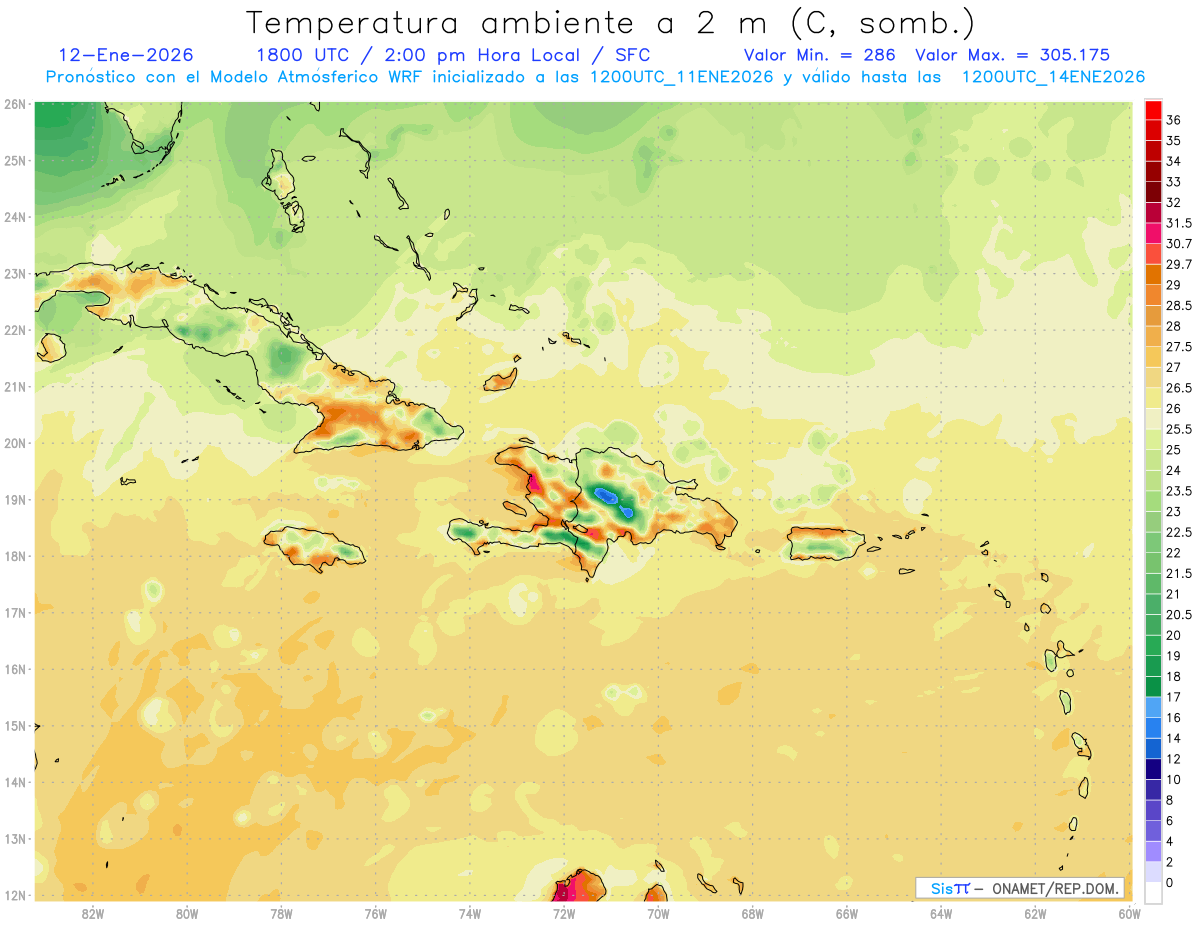This screenshot has width=1200, height=927.
Task: Click the "66W" longitude axis label
Action: point(847,913)
